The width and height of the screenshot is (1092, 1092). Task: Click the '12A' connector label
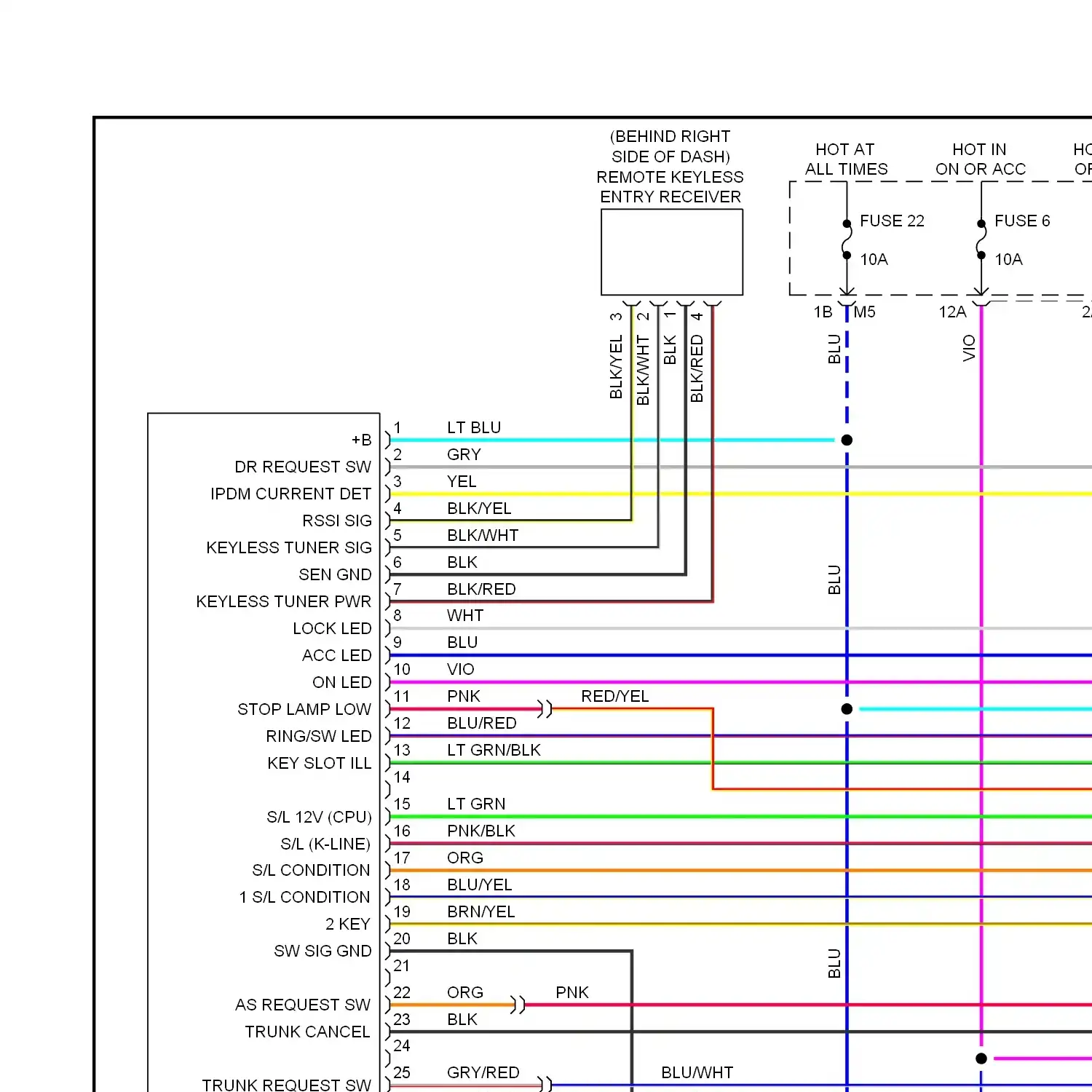pyautogui.click(x=952, y=312)
